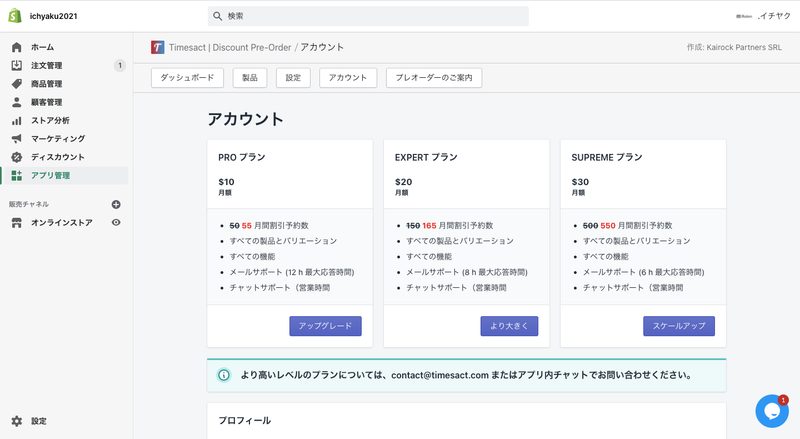Select ホーム in sidebar menu

[x=42, y=47]
